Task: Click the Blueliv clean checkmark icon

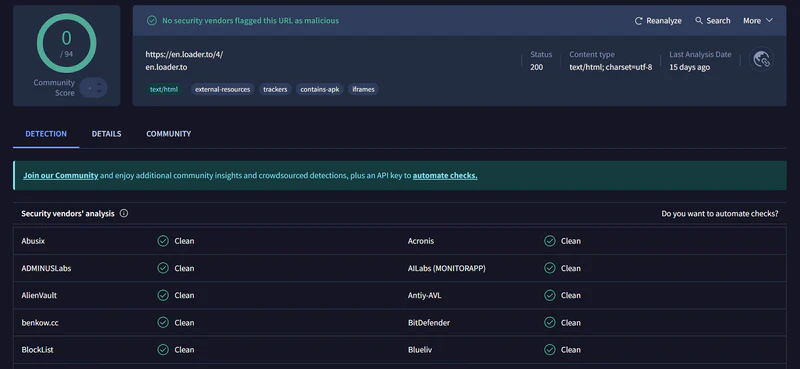Action: (x=549, y=350)
